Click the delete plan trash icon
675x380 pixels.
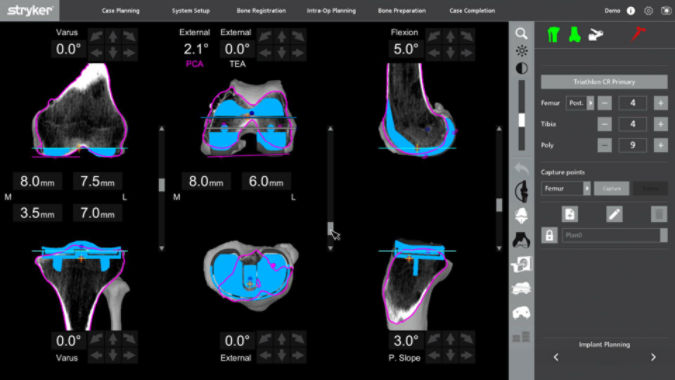click(659, 214)
